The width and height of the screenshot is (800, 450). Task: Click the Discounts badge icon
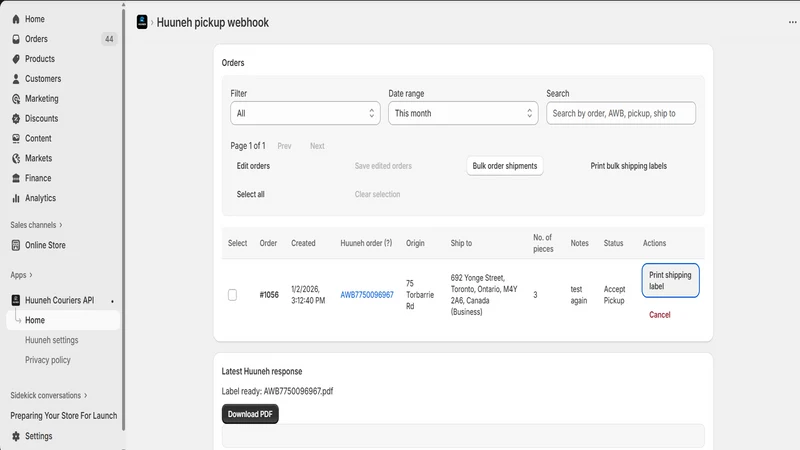pyautogui.click(x=16, y=119)
